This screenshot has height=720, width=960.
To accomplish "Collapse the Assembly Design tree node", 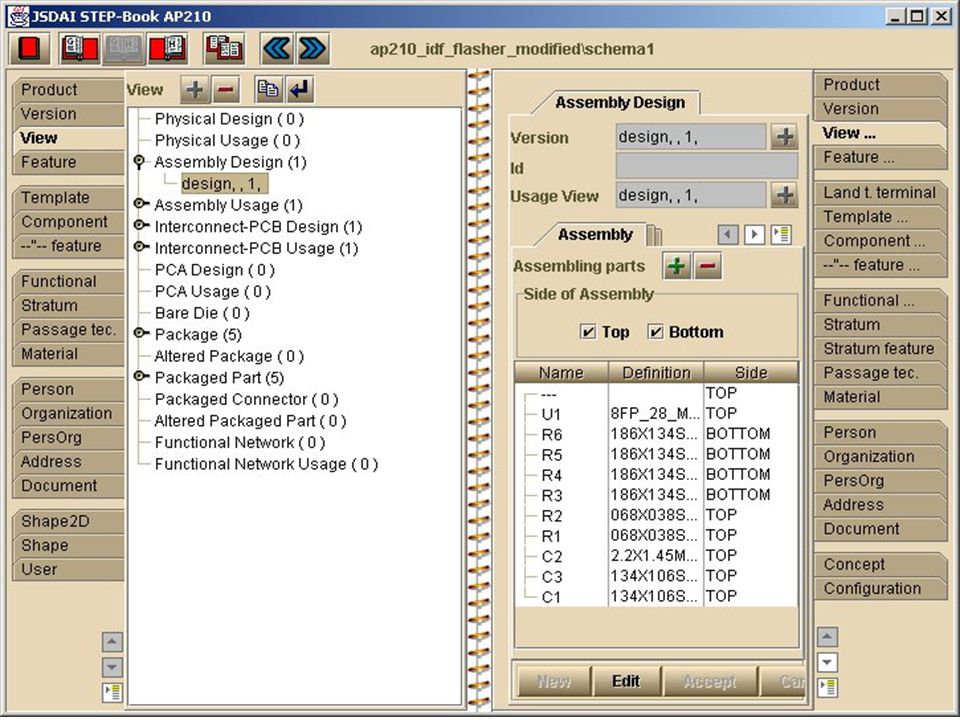I will [x=140, y=162].
